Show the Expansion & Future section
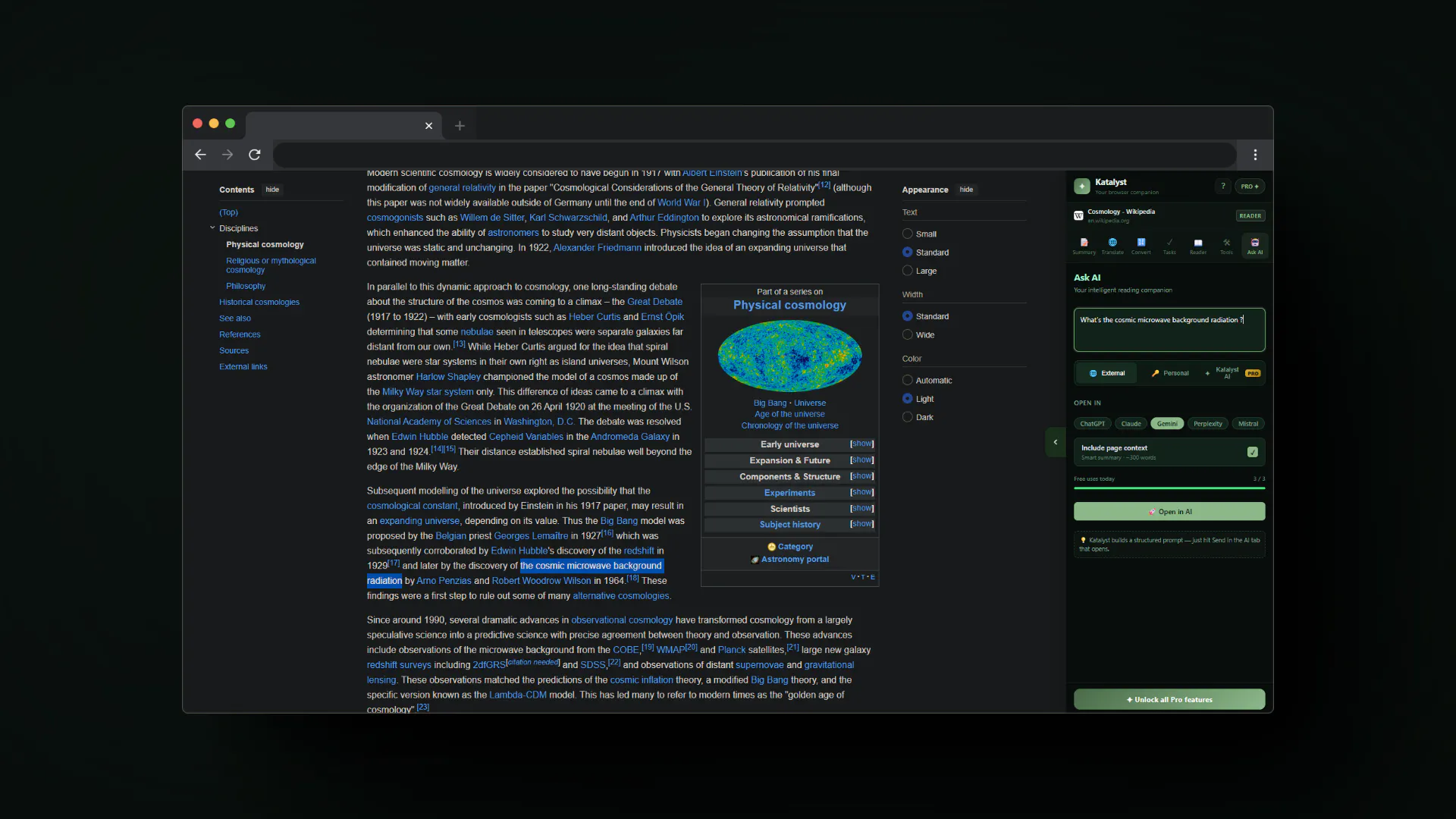The height and width of the screenshot is (819, 1456). point(862,460)
